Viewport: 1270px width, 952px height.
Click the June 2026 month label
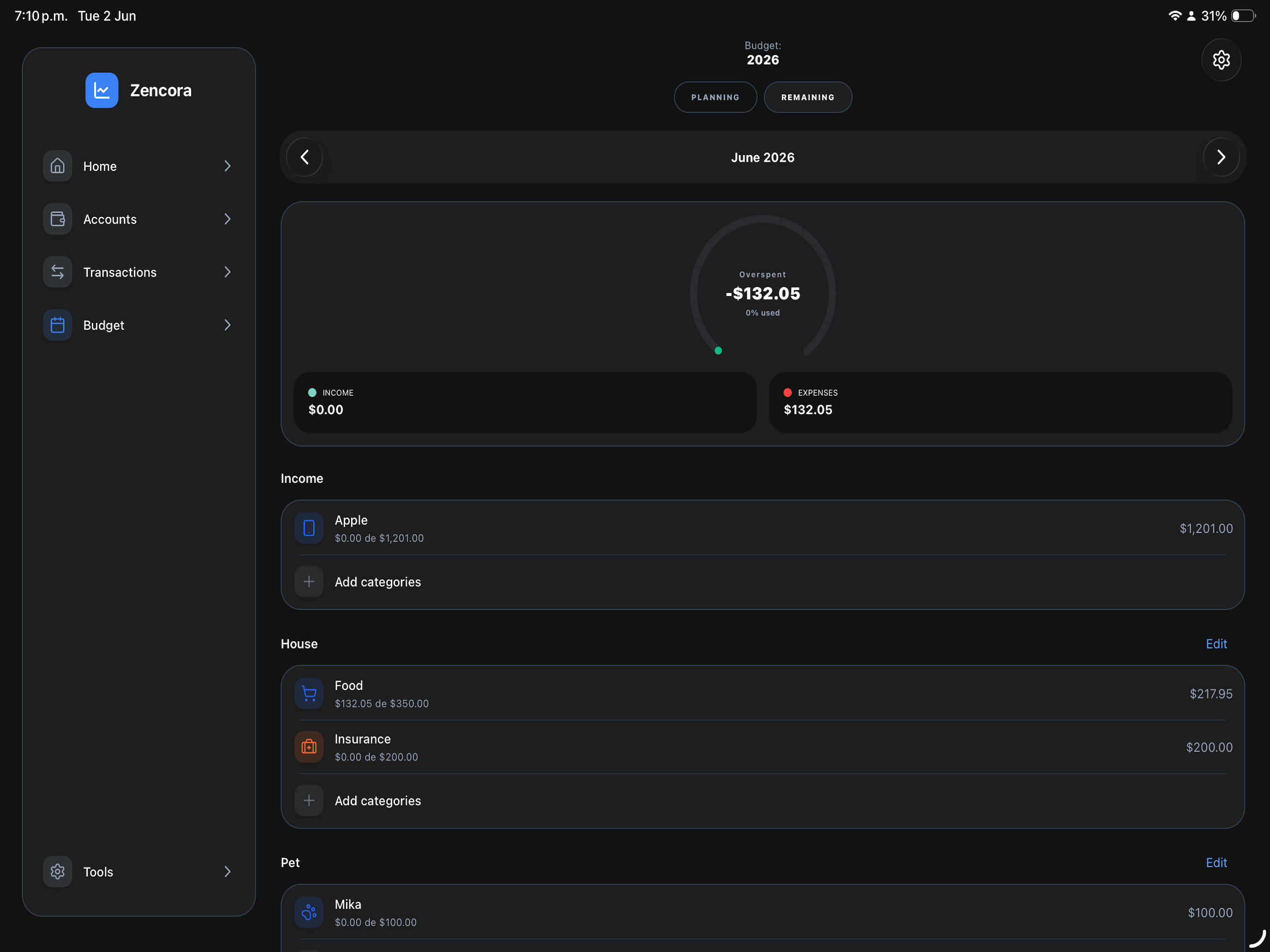(762, 157)
